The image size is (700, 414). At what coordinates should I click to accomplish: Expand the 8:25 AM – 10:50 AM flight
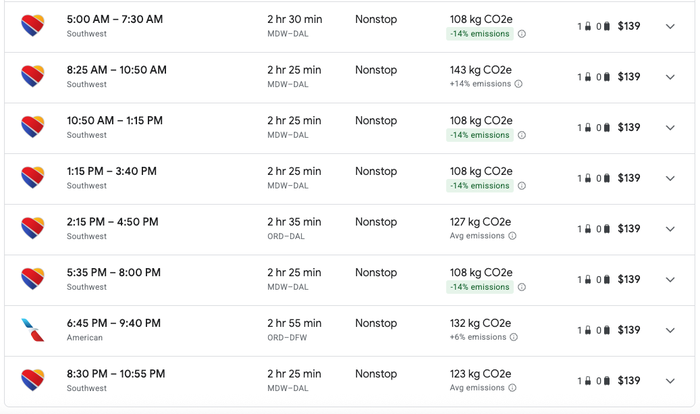click(670, 77)
